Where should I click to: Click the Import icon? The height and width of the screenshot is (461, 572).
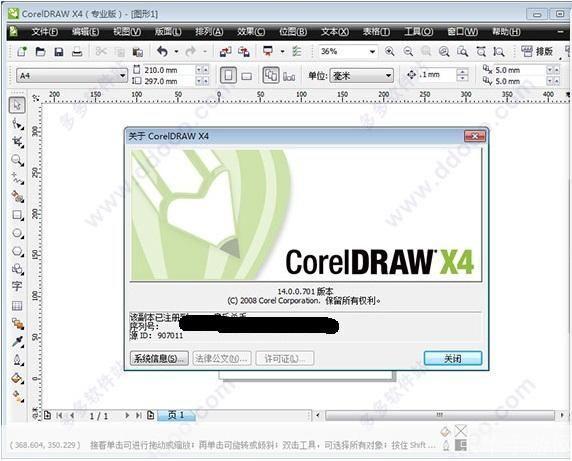pyautogui.click(x=225, y=52)
